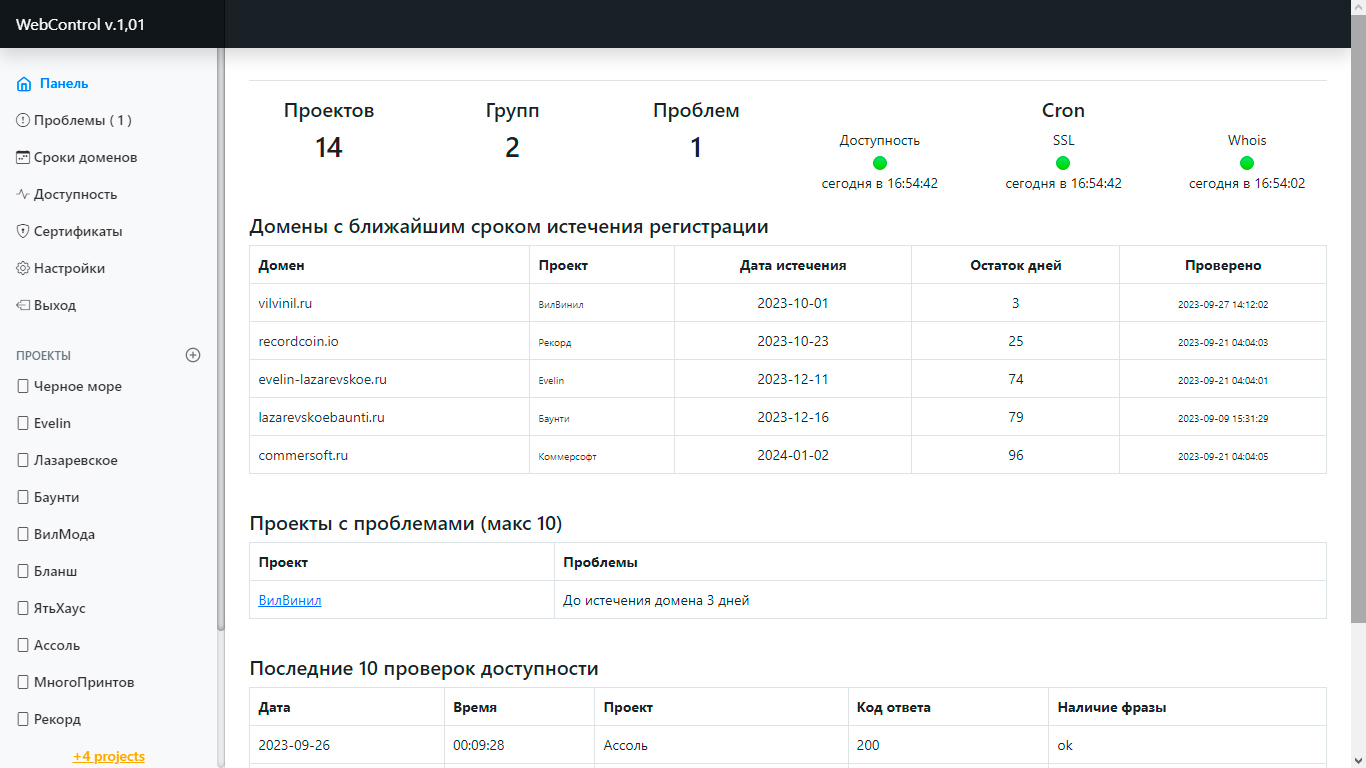Go to Сроки доменов menu section

85,157
